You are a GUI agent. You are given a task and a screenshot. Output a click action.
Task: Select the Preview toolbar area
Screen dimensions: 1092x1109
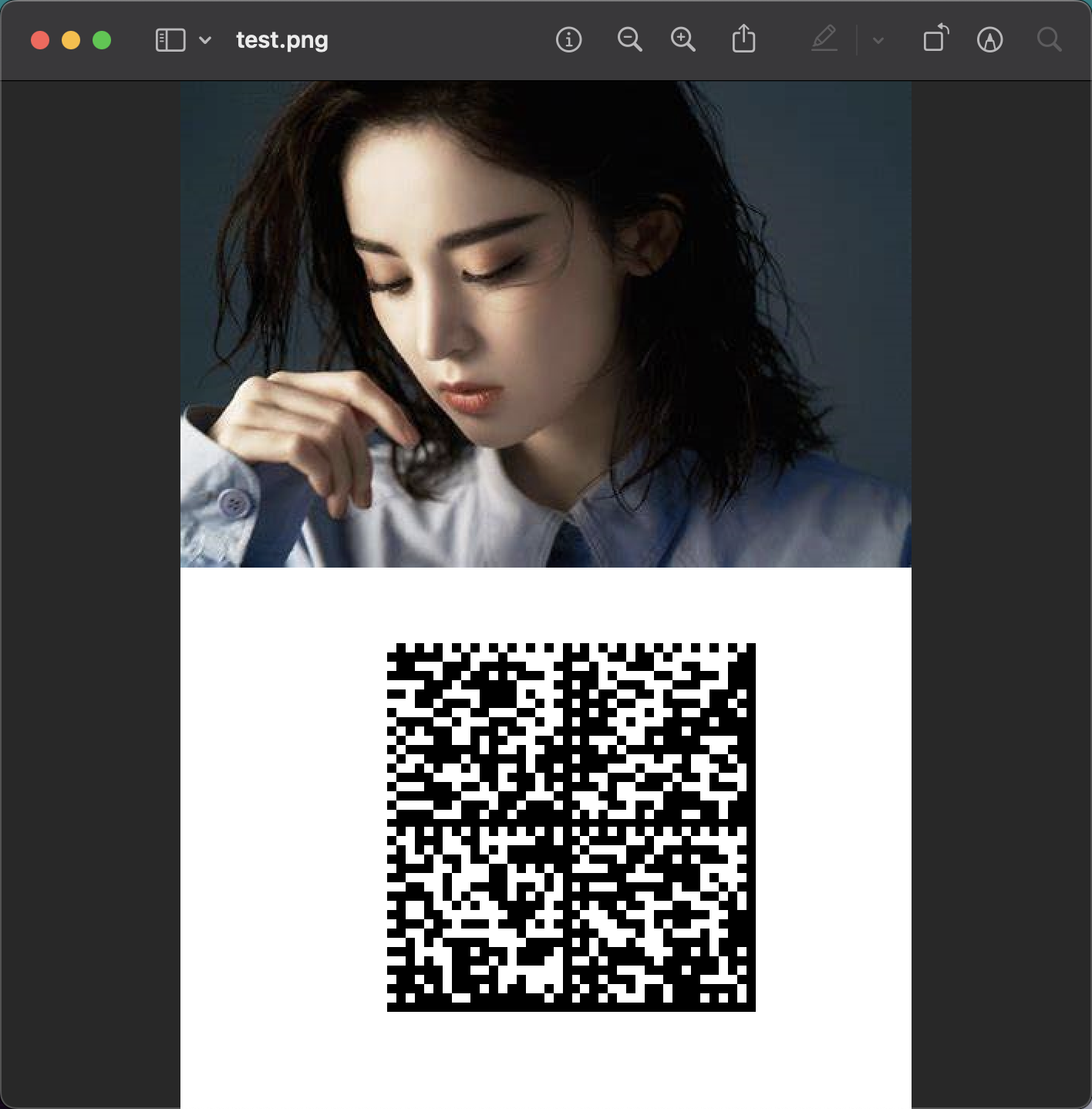[x=432, y=40]
